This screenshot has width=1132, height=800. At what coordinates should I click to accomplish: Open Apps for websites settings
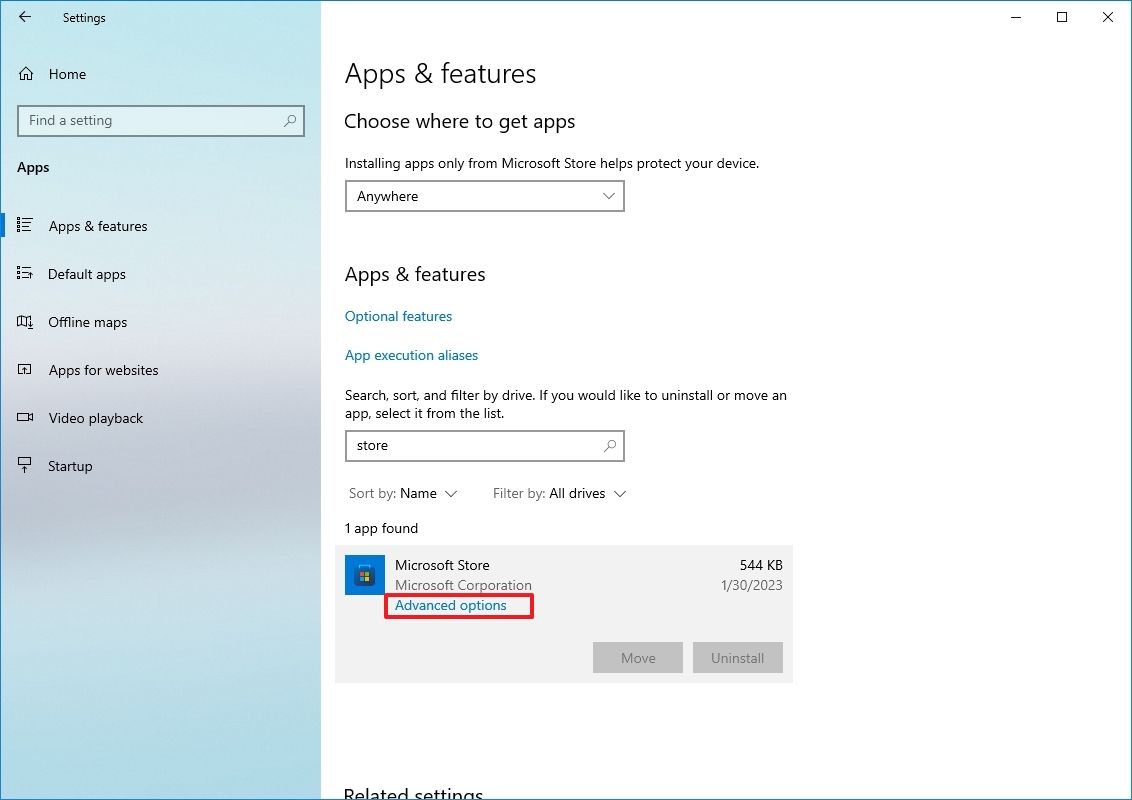(103, 370)
